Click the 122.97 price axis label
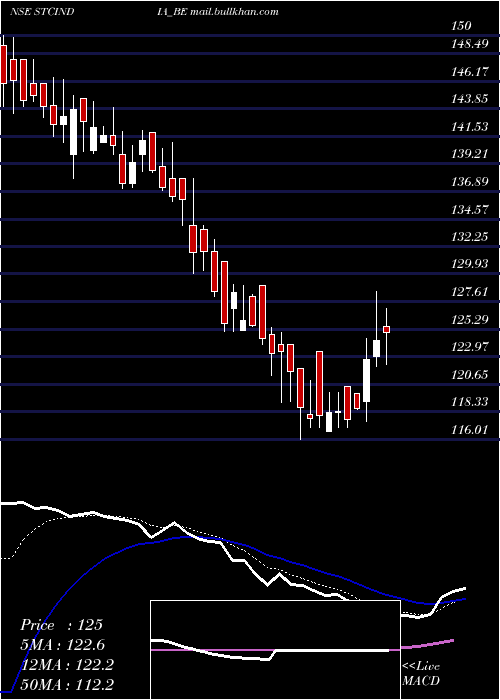The width and height of the screenshot is (500, 700). click(470, 347)
